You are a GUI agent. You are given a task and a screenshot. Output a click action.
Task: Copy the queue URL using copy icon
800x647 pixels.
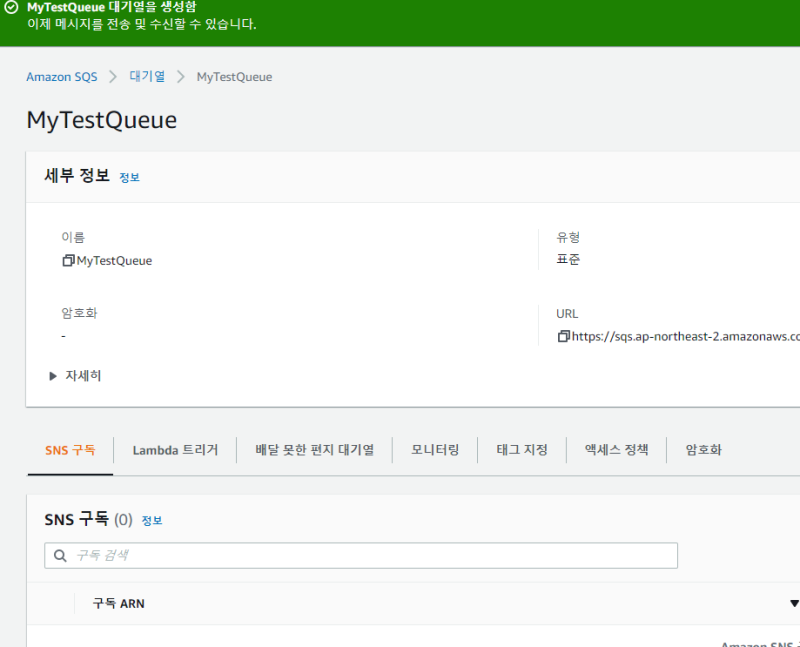[564, 336]
